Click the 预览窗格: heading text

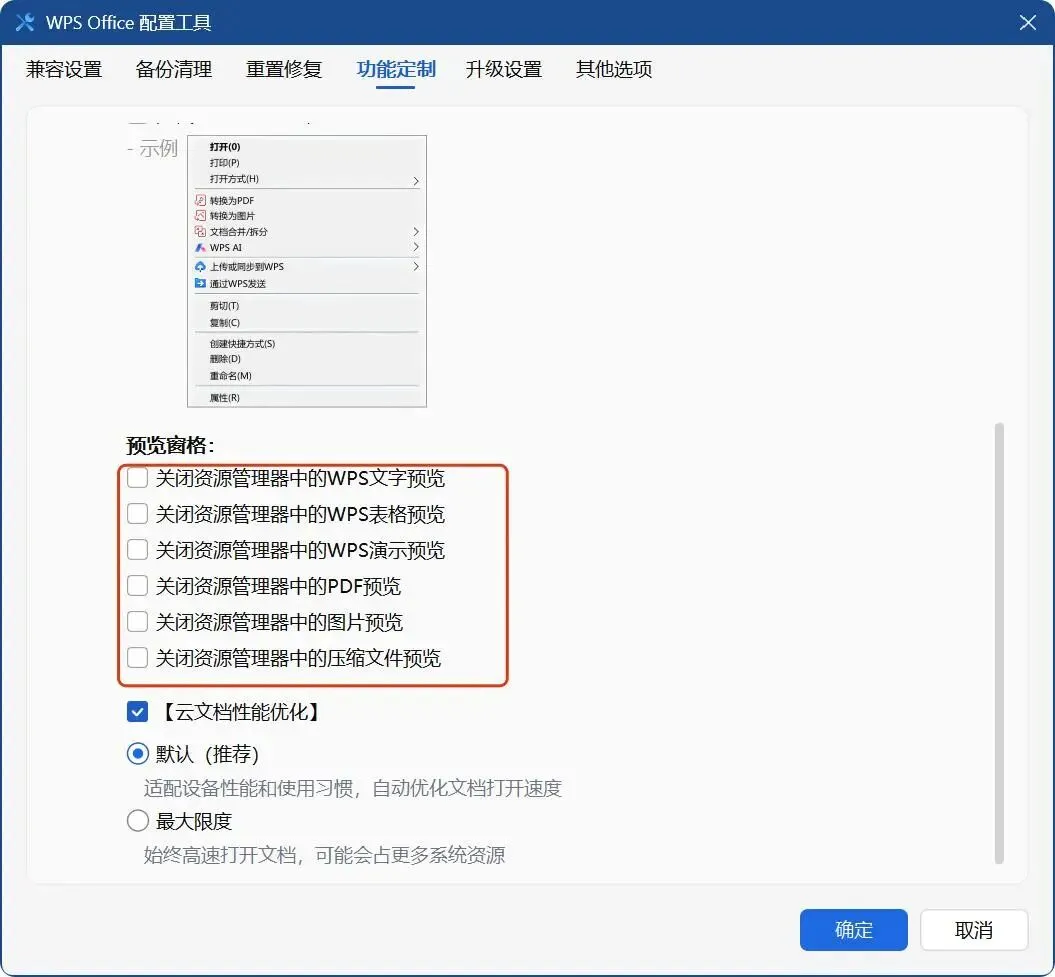pyautogui.click(x=170, y=445)
